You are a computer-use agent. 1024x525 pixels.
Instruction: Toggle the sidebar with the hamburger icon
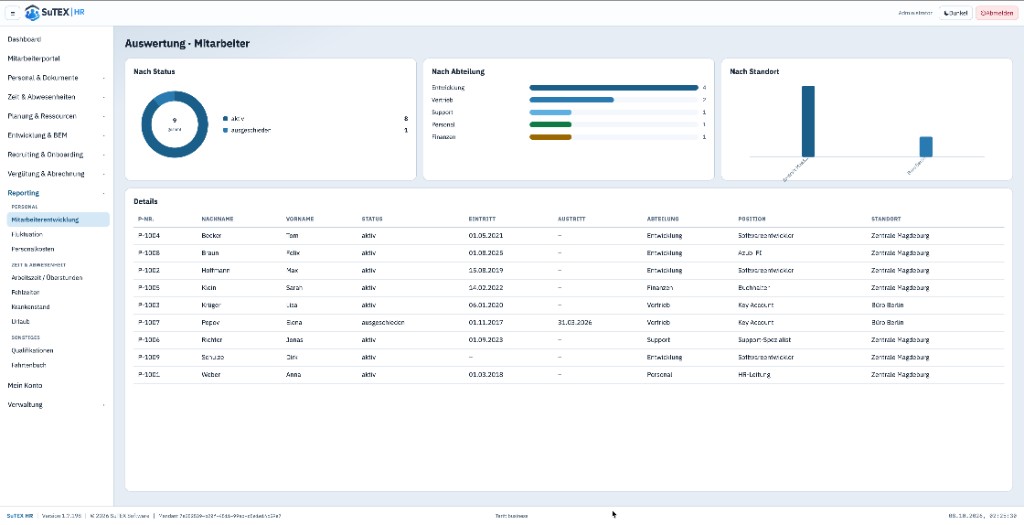click(x=13, y=13)
